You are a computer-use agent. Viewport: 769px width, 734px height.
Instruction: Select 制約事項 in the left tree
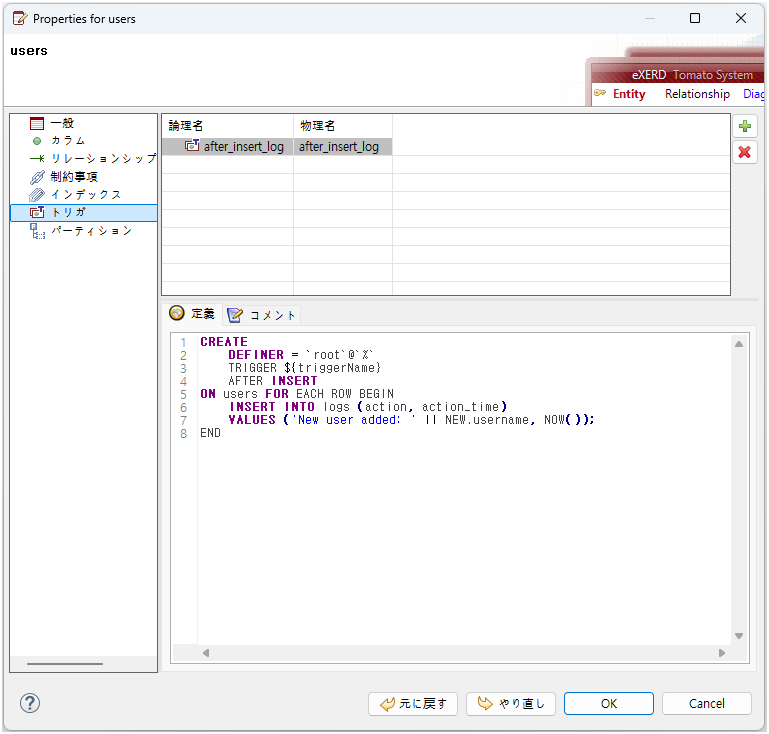tap(74, 177)
